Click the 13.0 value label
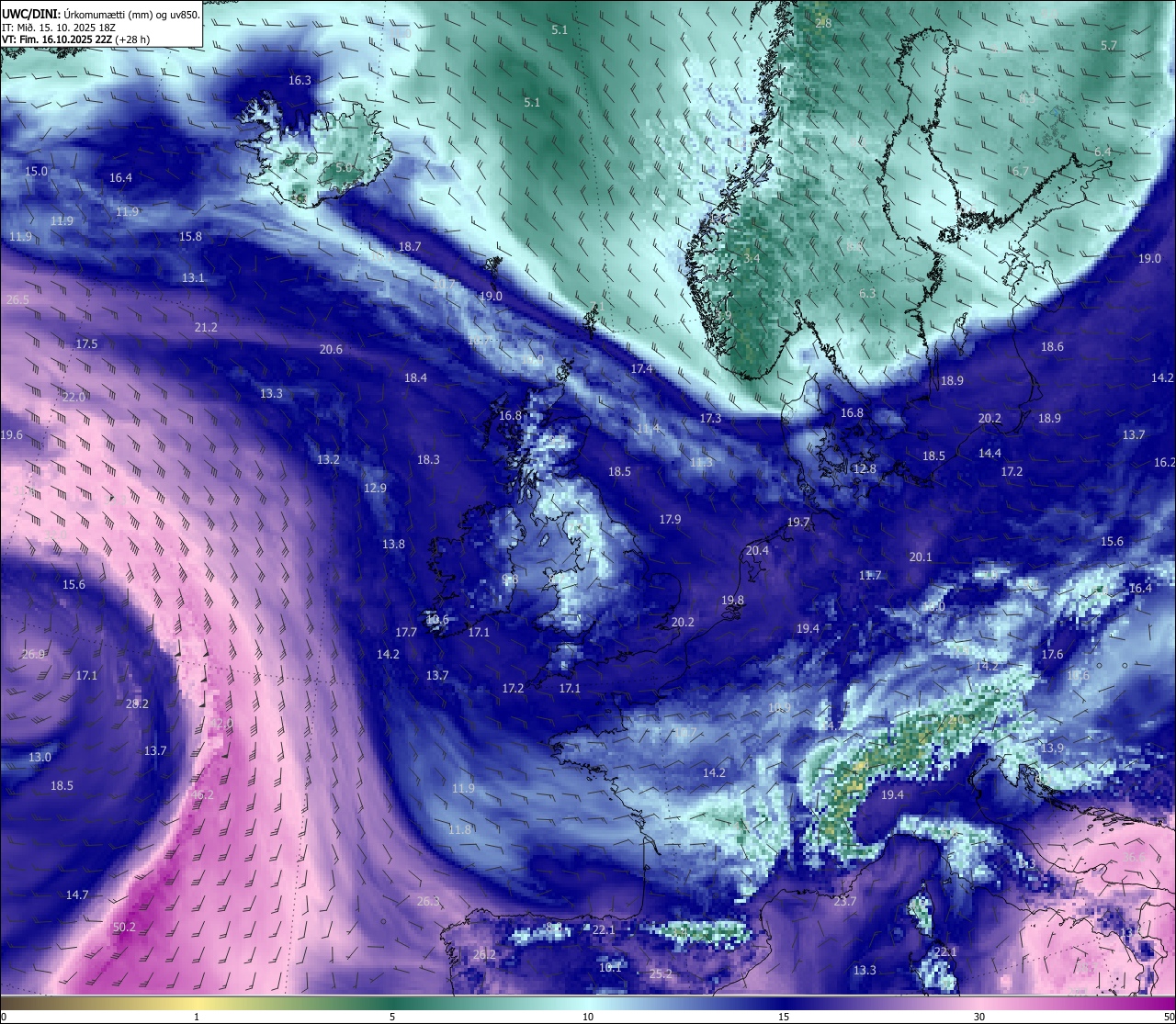 click(40, 758)
